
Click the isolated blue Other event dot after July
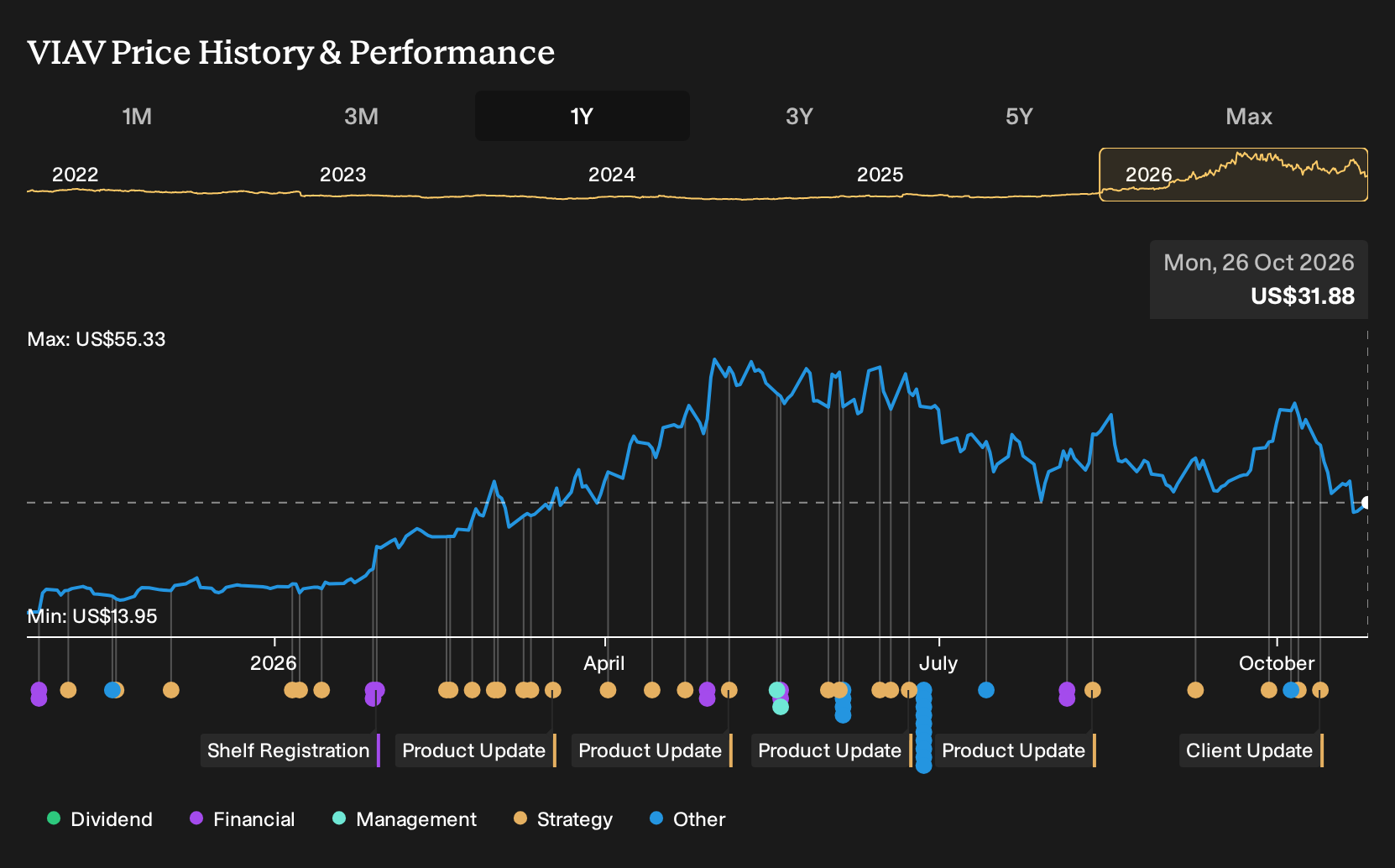[x=986, y=690]
